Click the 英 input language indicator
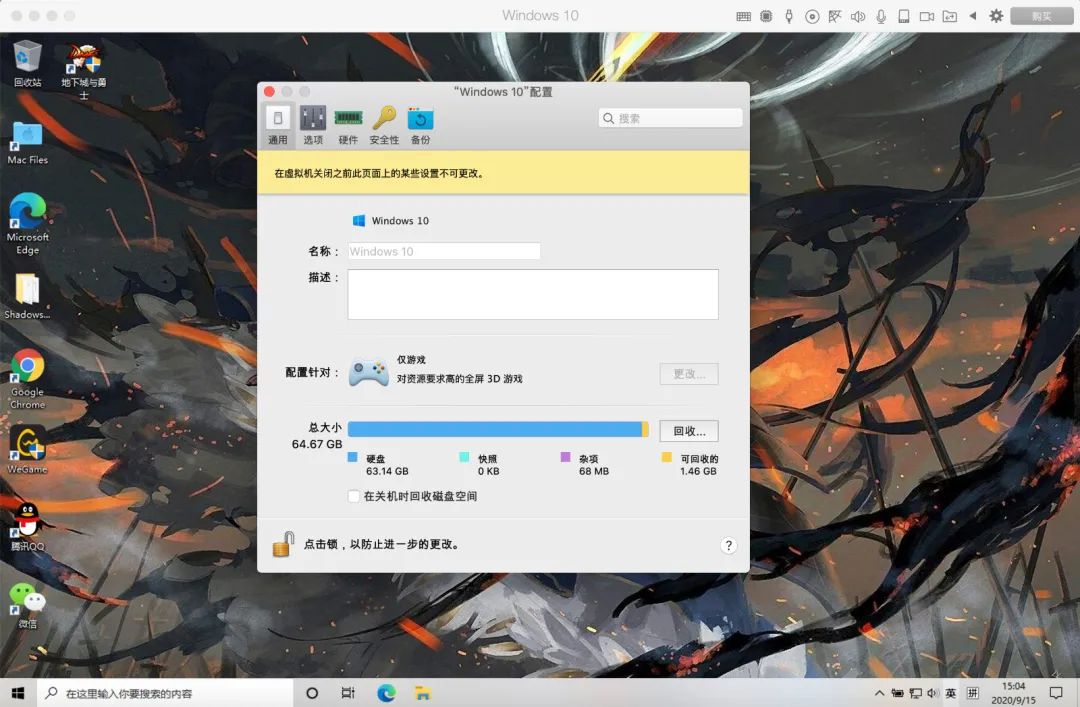The image size is (1080, 707). pos(951,693)
